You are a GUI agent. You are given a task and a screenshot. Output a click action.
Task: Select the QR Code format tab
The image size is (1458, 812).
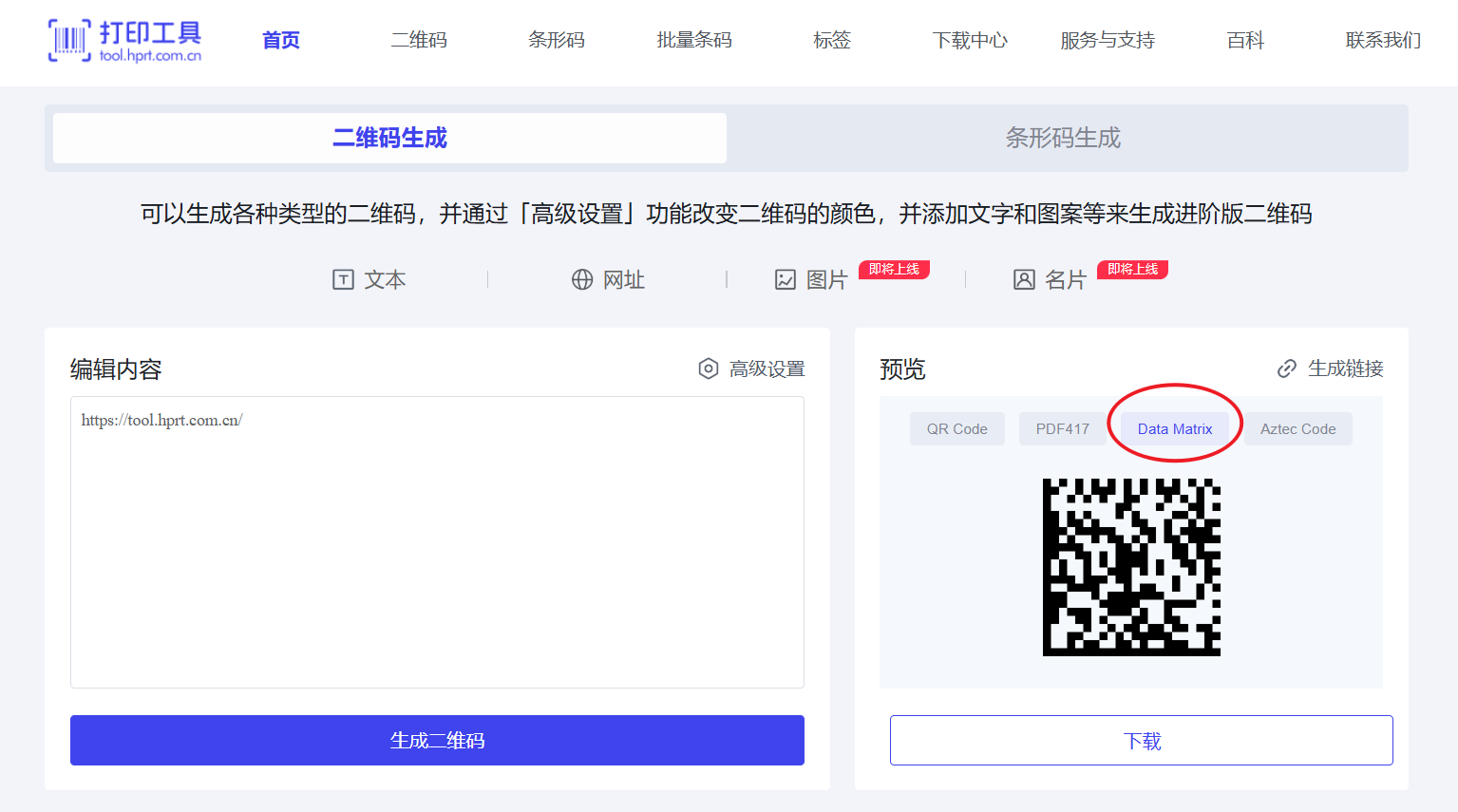point(957,429)
